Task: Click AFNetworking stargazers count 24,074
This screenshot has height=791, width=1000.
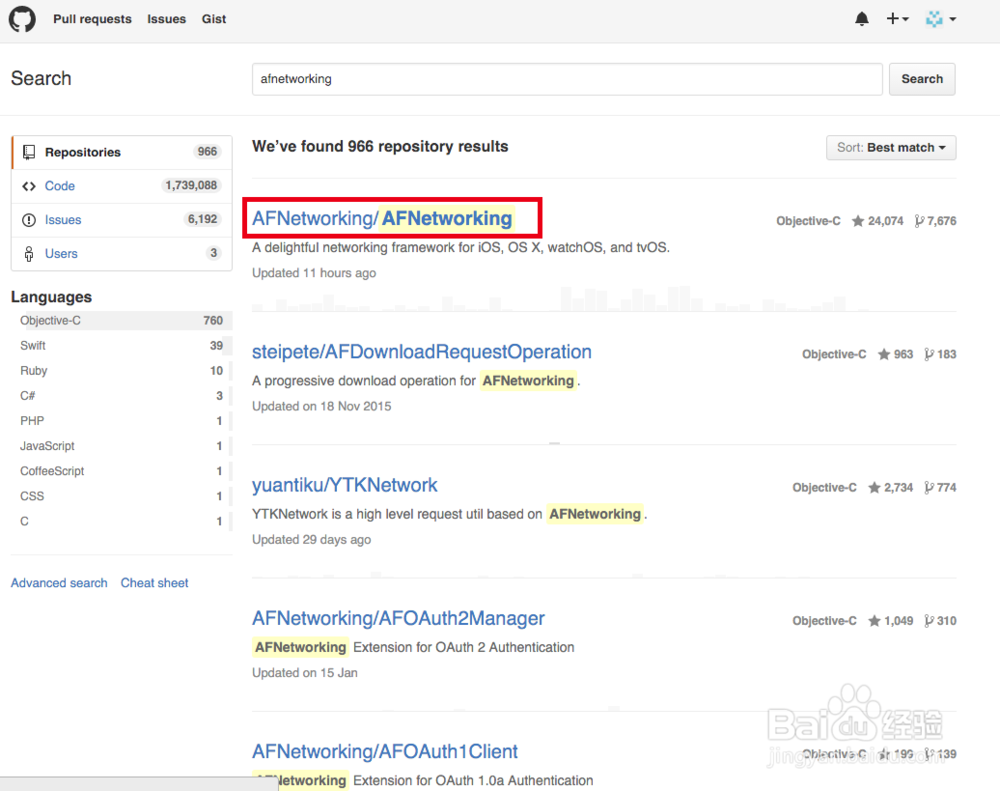Action: point(878,221)
